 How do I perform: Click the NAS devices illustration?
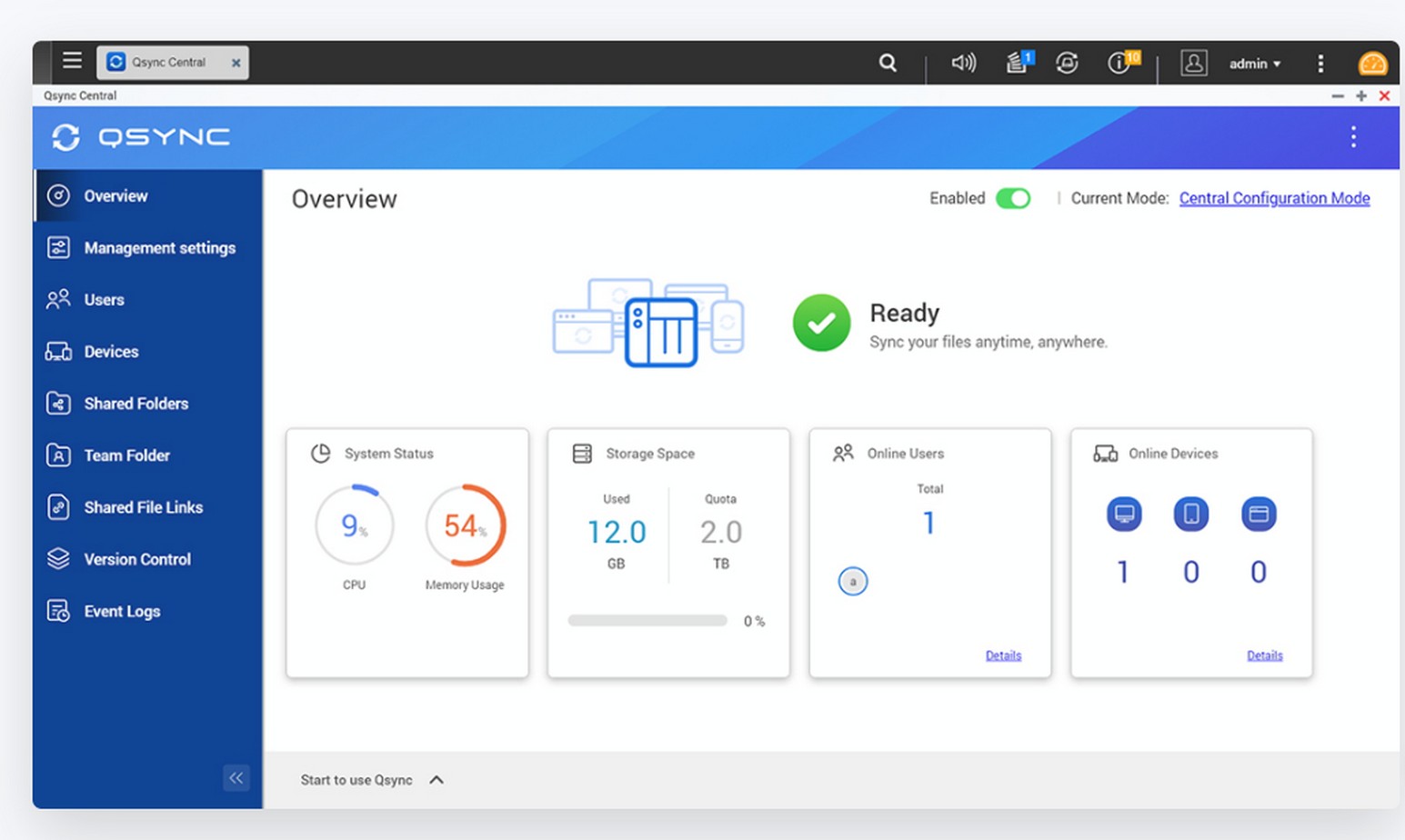click(x=648, y=323)
